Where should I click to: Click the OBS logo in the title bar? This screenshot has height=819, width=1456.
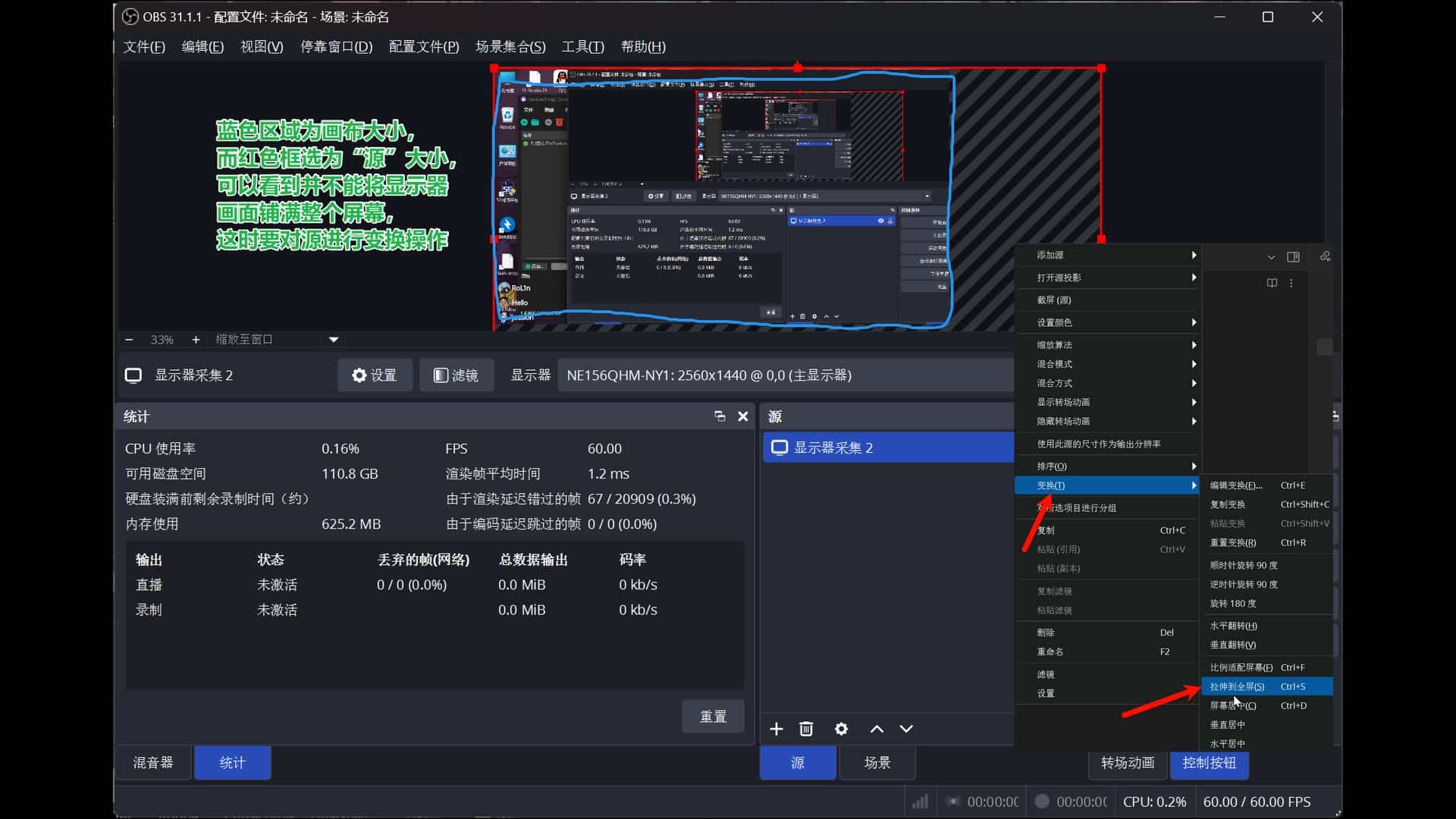pyautogui.click(x=130, y=17)
